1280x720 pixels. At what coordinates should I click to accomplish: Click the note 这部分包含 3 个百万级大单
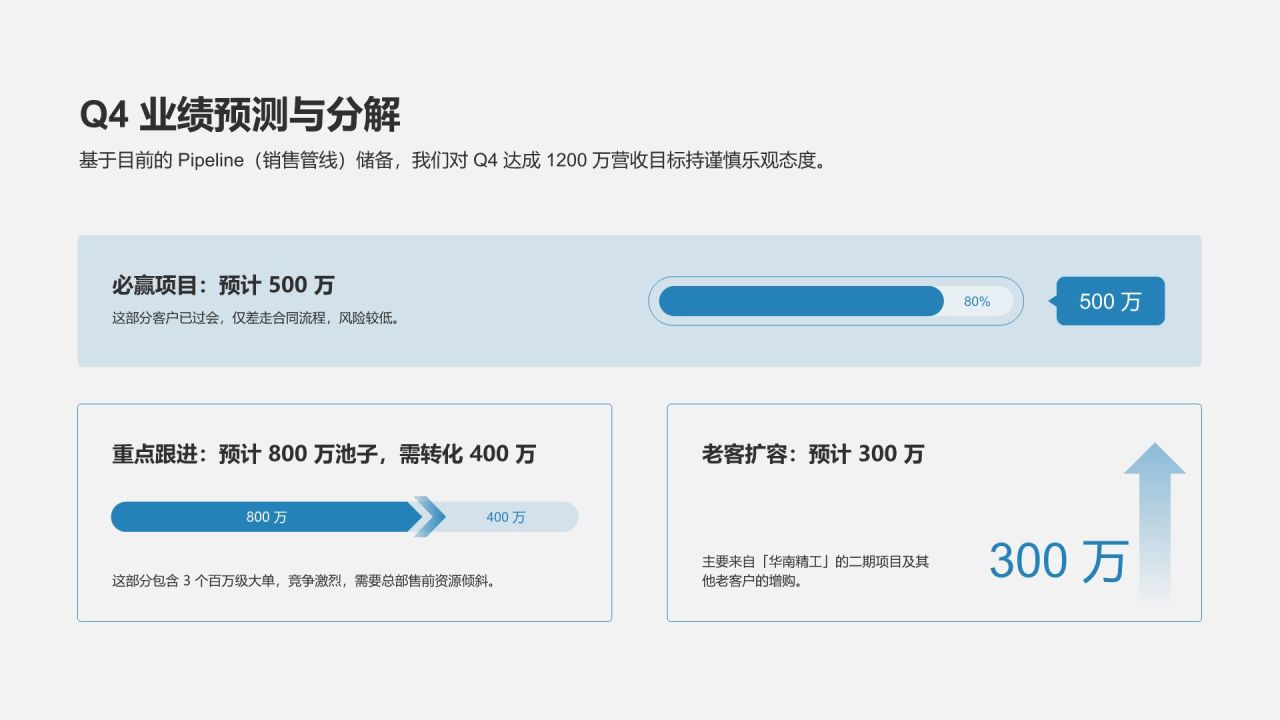pos(304,580)
